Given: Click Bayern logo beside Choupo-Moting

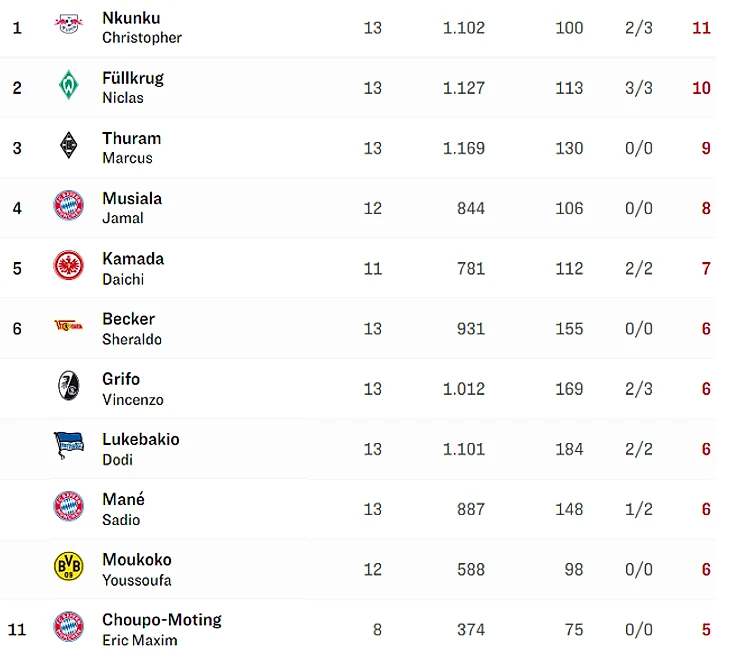Looking at the screenshot, I should (x=68, y=628).
